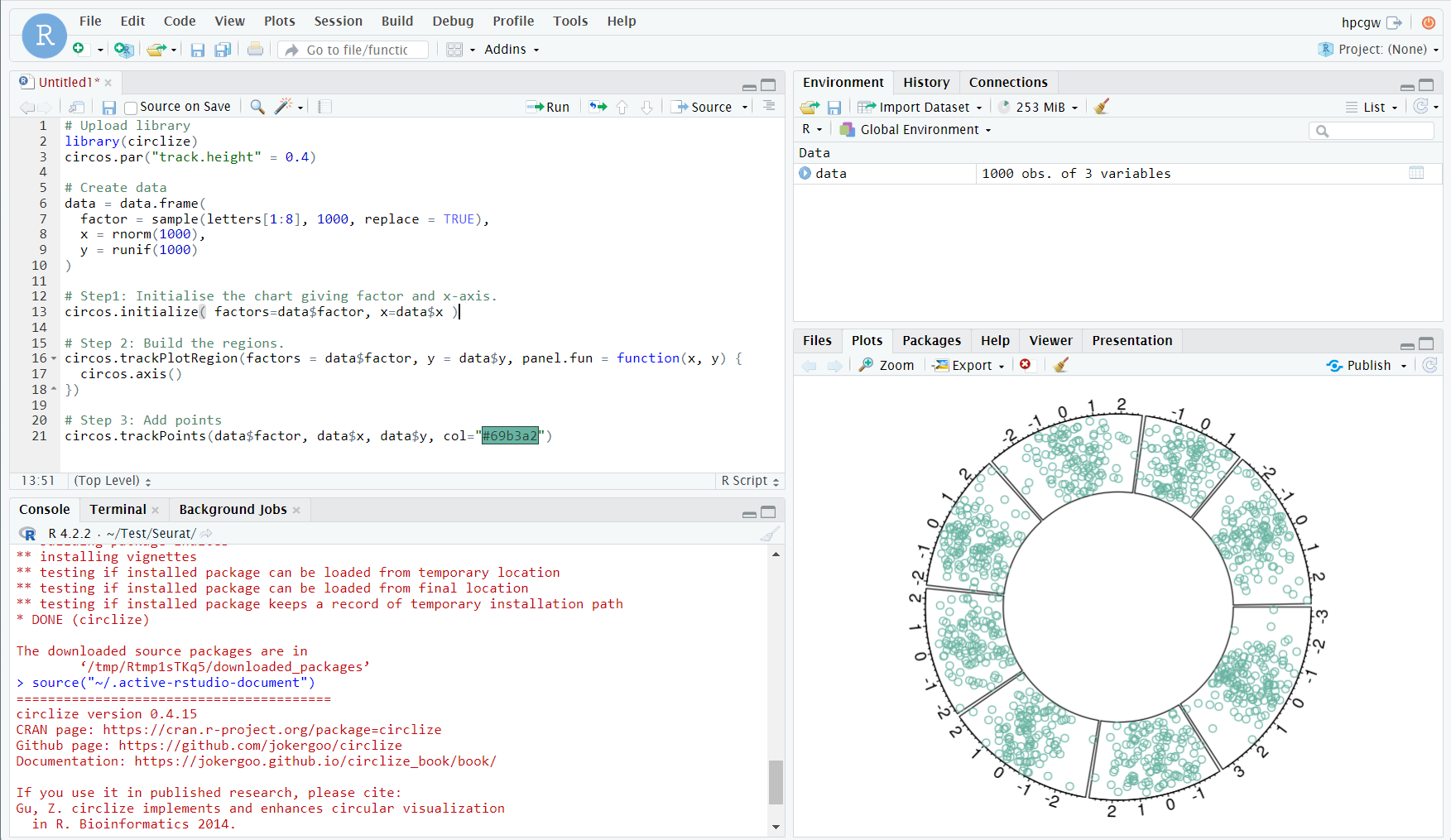This screenshot has height=840, width=1451.
Task: Click the compile report notebook icon
Action: [x=324, y=107]
